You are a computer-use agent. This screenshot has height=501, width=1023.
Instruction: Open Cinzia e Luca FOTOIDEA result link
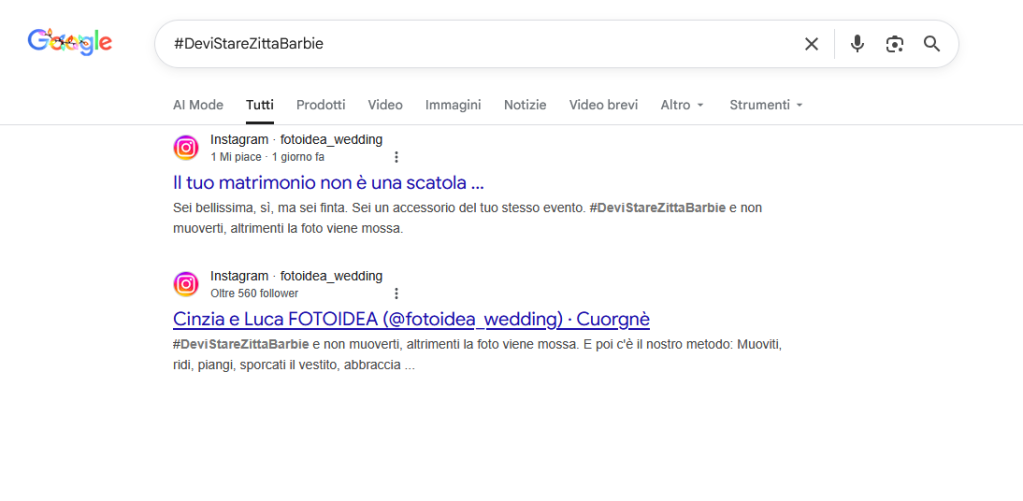click(411, 319)
